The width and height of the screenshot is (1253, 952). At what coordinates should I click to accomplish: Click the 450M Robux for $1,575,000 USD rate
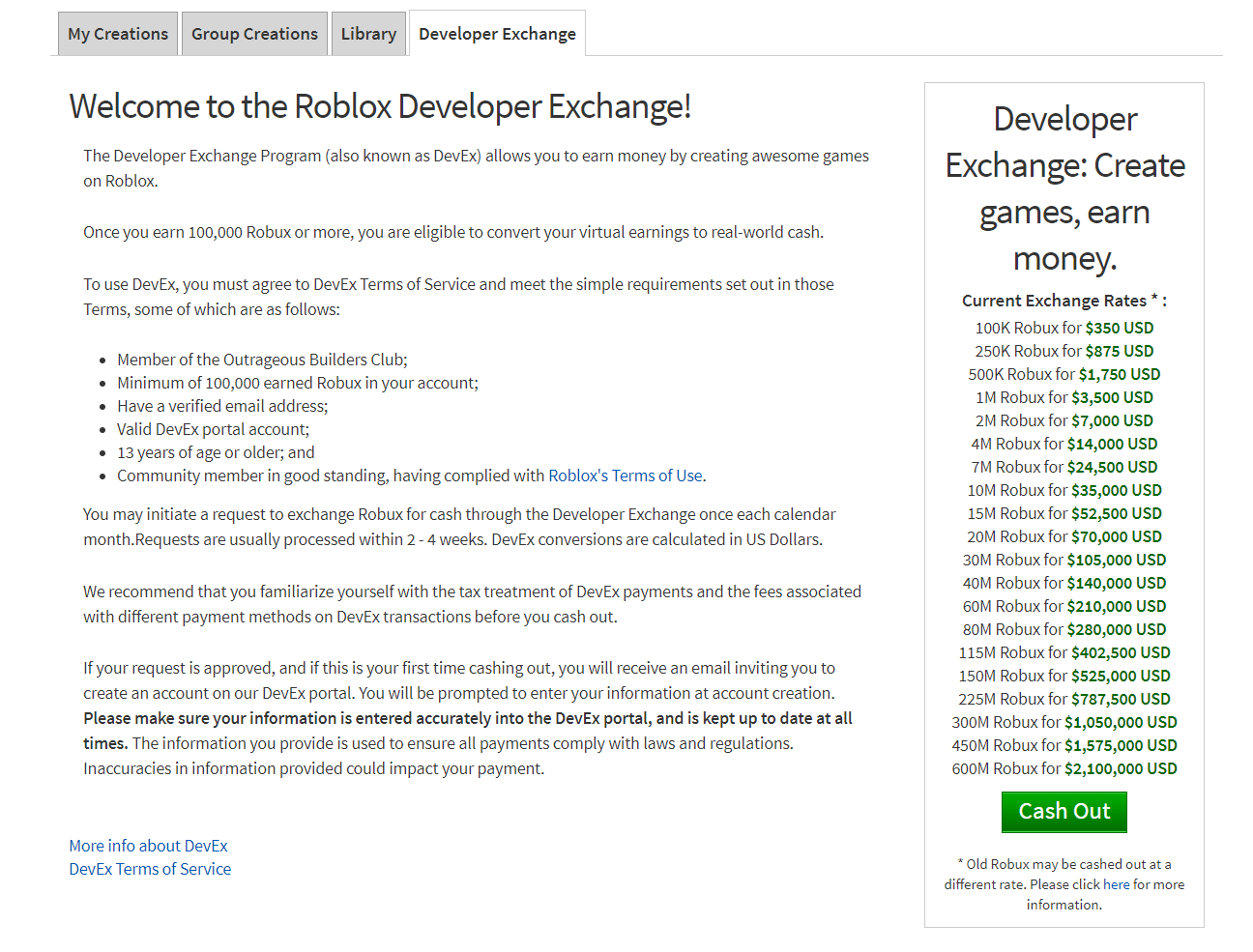tap(1064, 745)
